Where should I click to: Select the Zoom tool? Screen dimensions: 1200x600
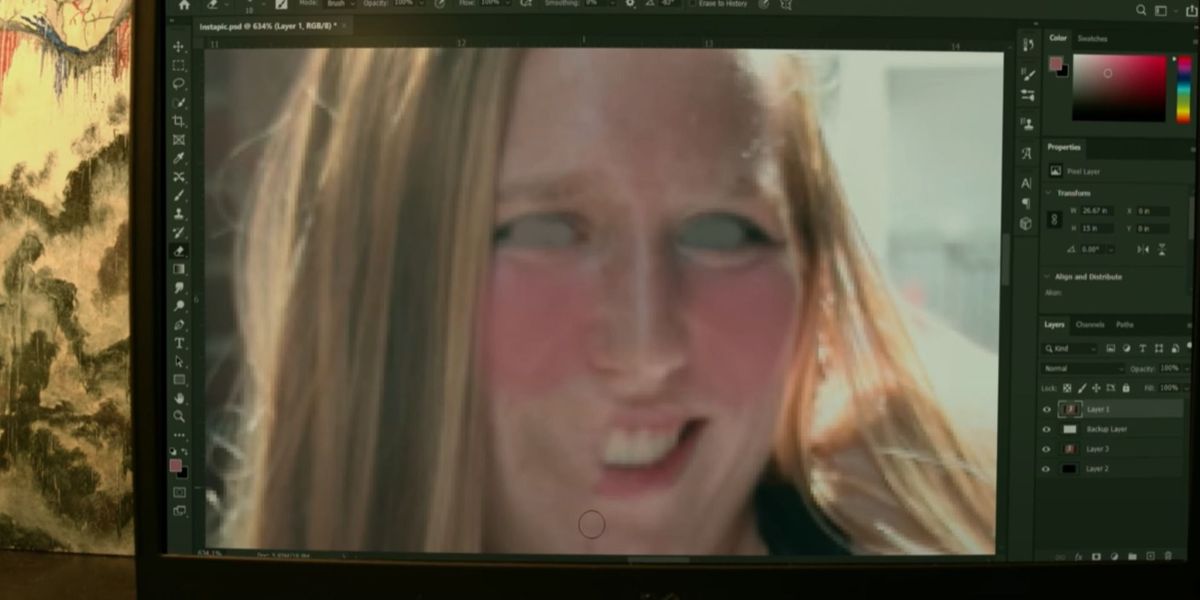(179, 416)
